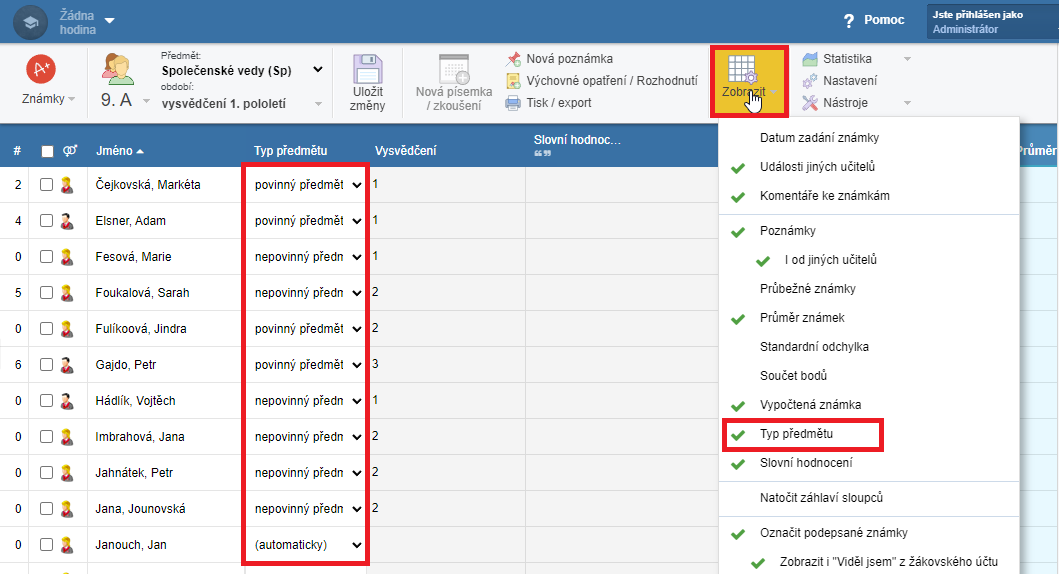This screenshot has width=1059, height=574.
Task: Check the box for Foukalová, Sarah
Action: 46,292
